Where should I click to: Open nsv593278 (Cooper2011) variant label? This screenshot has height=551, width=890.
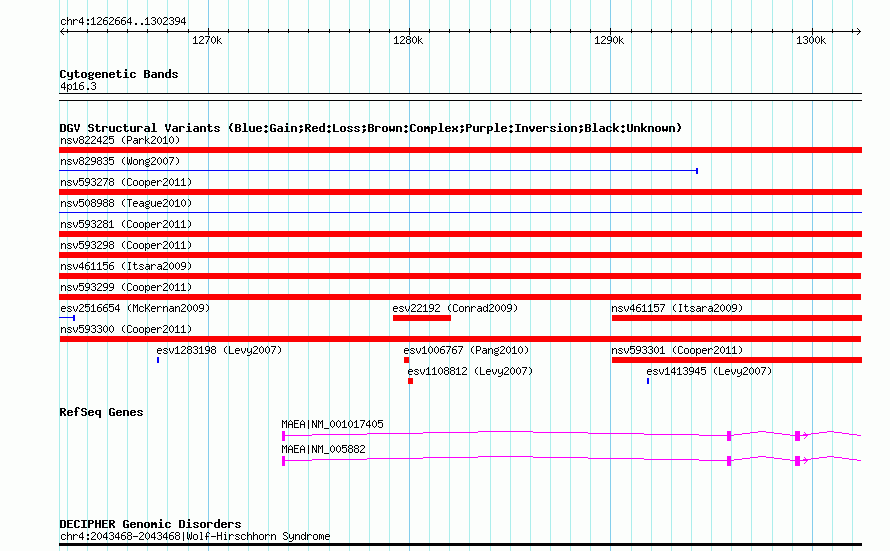pos(126,182)
